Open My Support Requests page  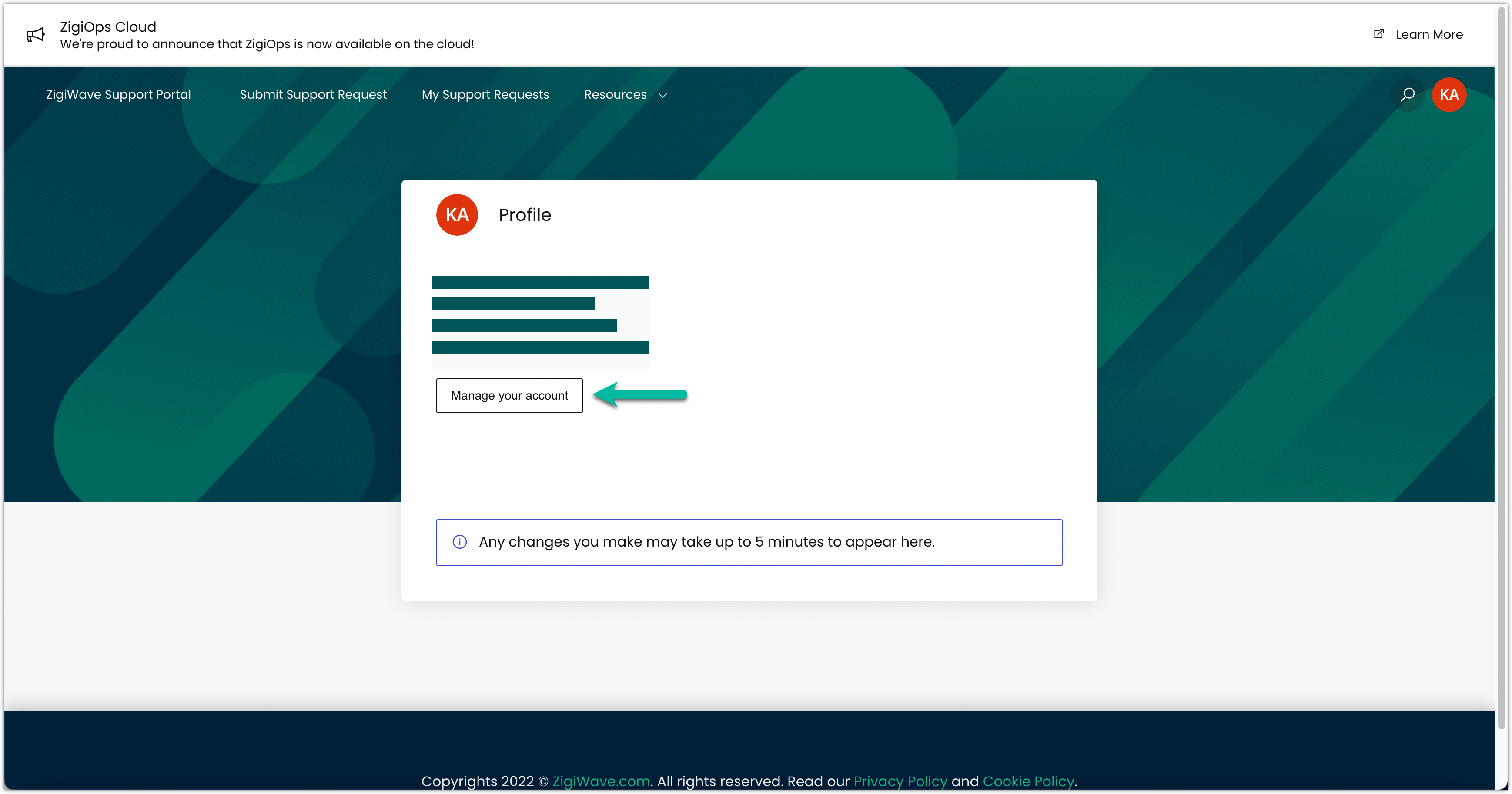[485, 94]
